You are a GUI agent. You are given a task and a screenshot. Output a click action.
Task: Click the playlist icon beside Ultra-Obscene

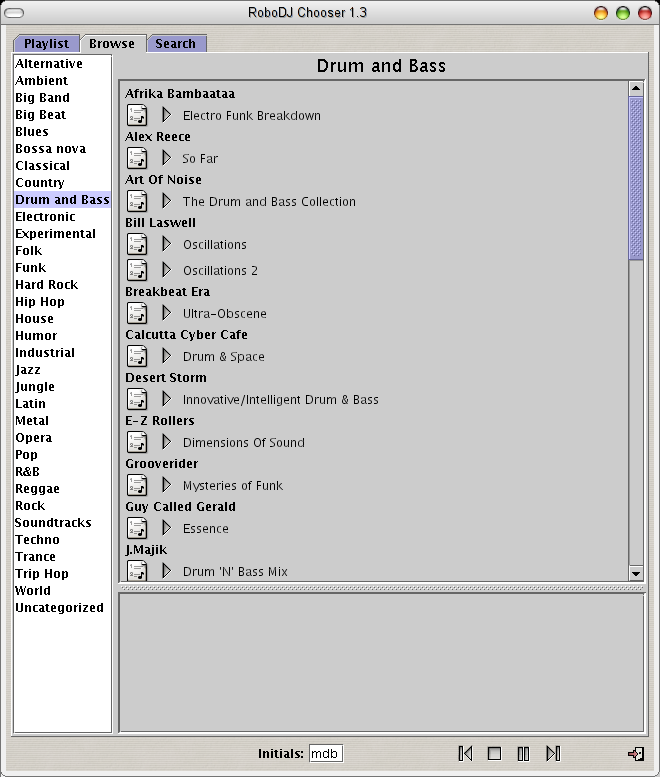coord(137,313)
